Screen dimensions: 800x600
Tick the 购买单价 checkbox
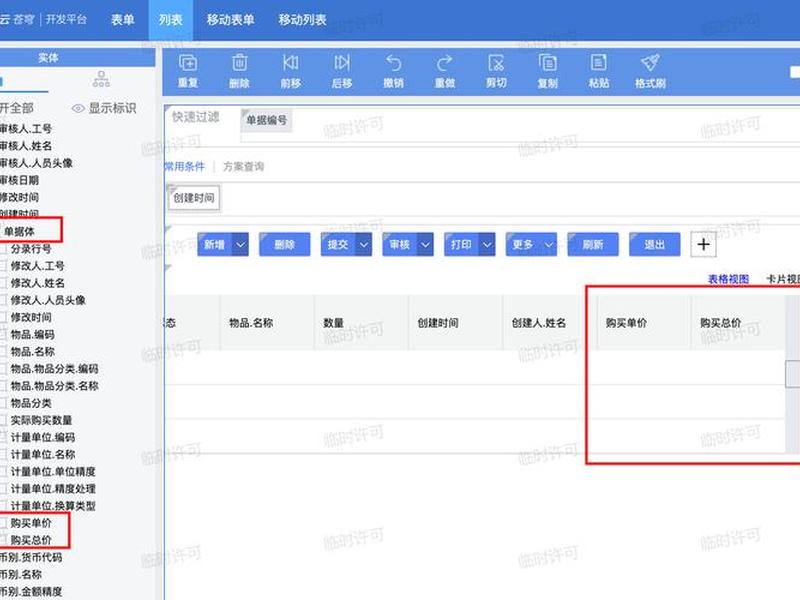tap(4, 523)
